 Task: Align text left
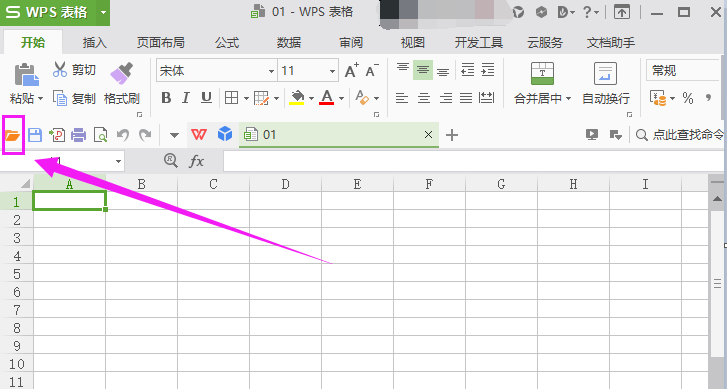point(402,98)
